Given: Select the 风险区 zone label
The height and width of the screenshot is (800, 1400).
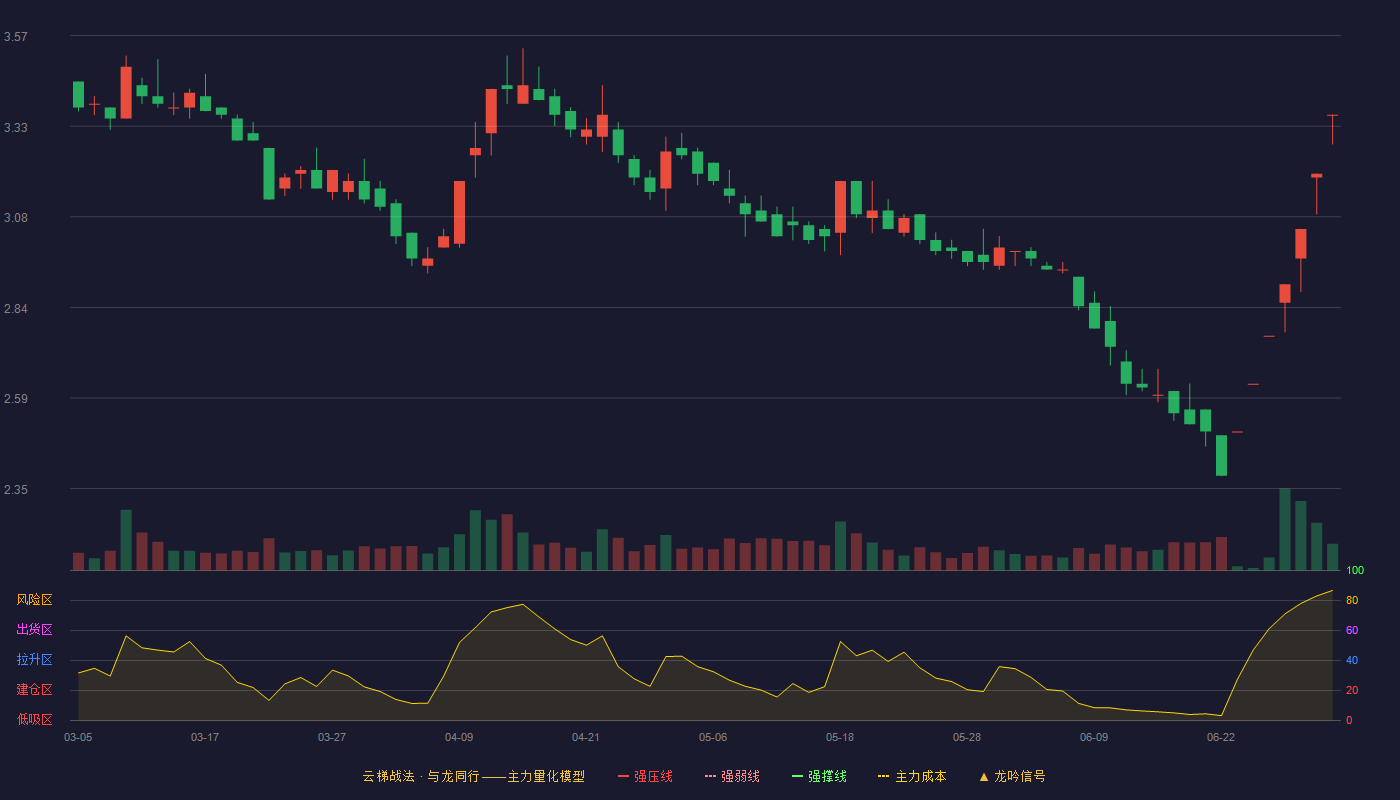Looking at the screenshot, I should (34, 600).
